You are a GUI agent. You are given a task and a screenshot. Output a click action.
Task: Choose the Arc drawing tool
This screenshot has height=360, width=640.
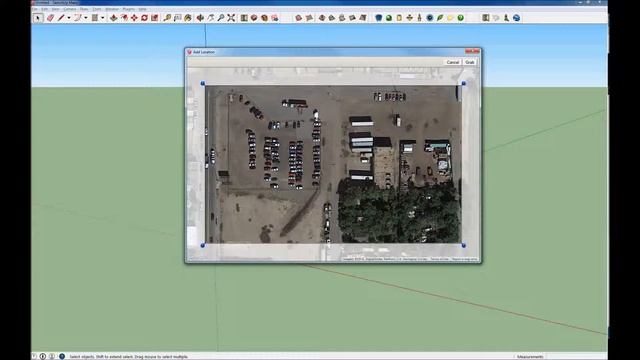click(78, 18)
